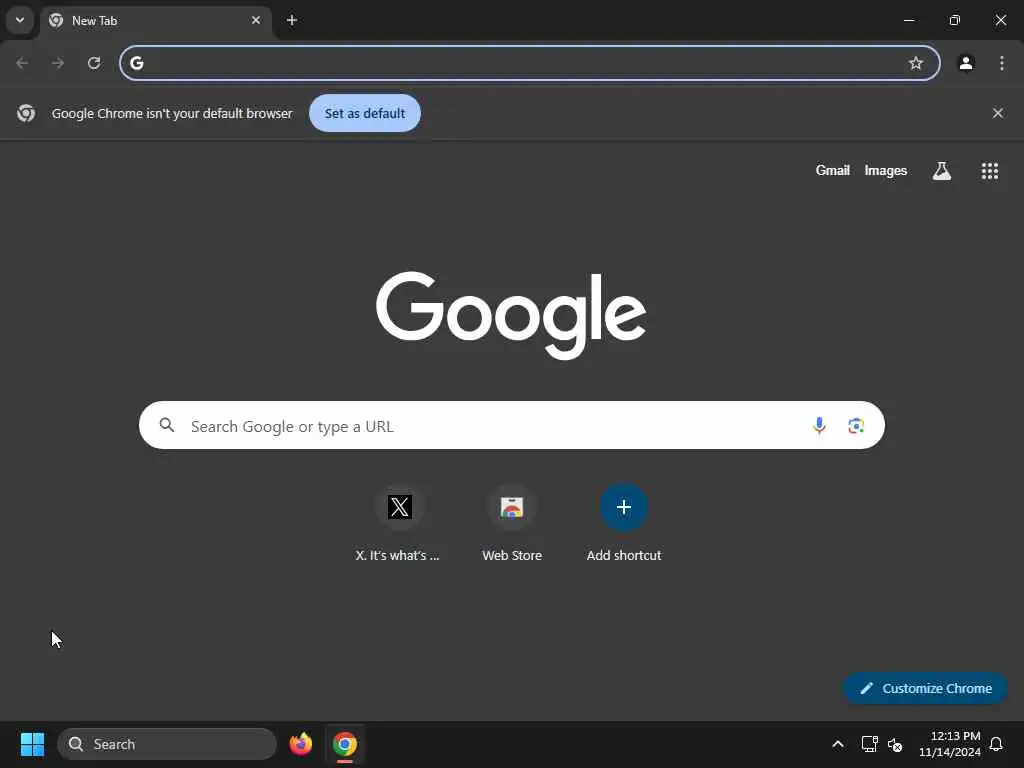The width and height of the screenshot is (1024, 768).
Task: Go back using the back arrow
Action: (22, 63)
